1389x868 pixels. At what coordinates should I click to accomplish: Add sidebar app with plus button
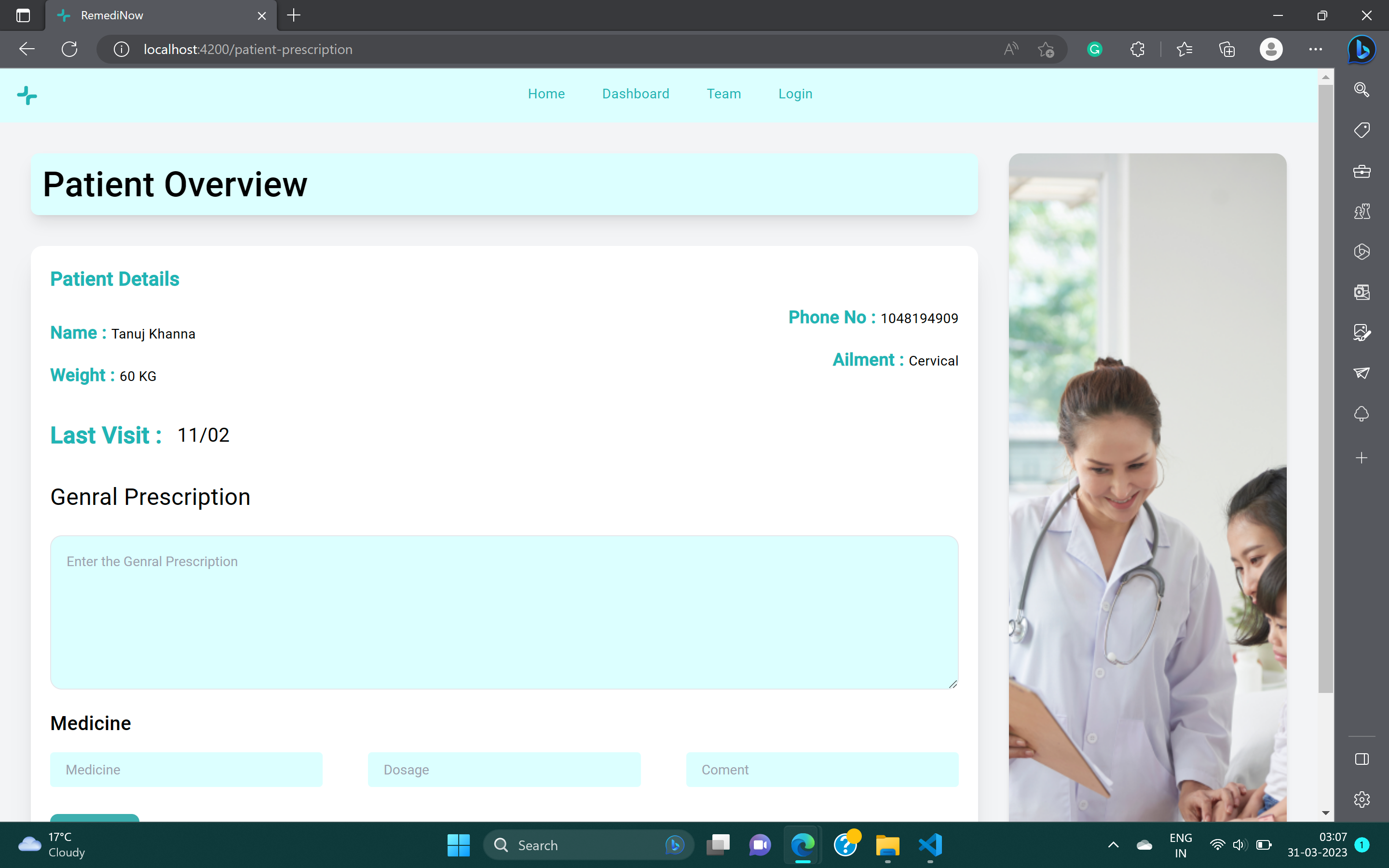click(x=1362, y=458)
